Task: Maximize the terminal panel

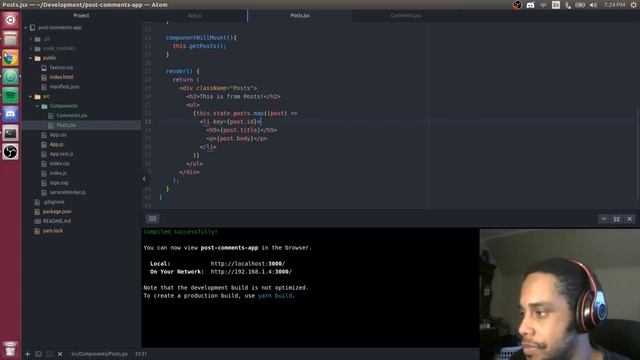Action: pyautogui.click(x=616, y=219)
